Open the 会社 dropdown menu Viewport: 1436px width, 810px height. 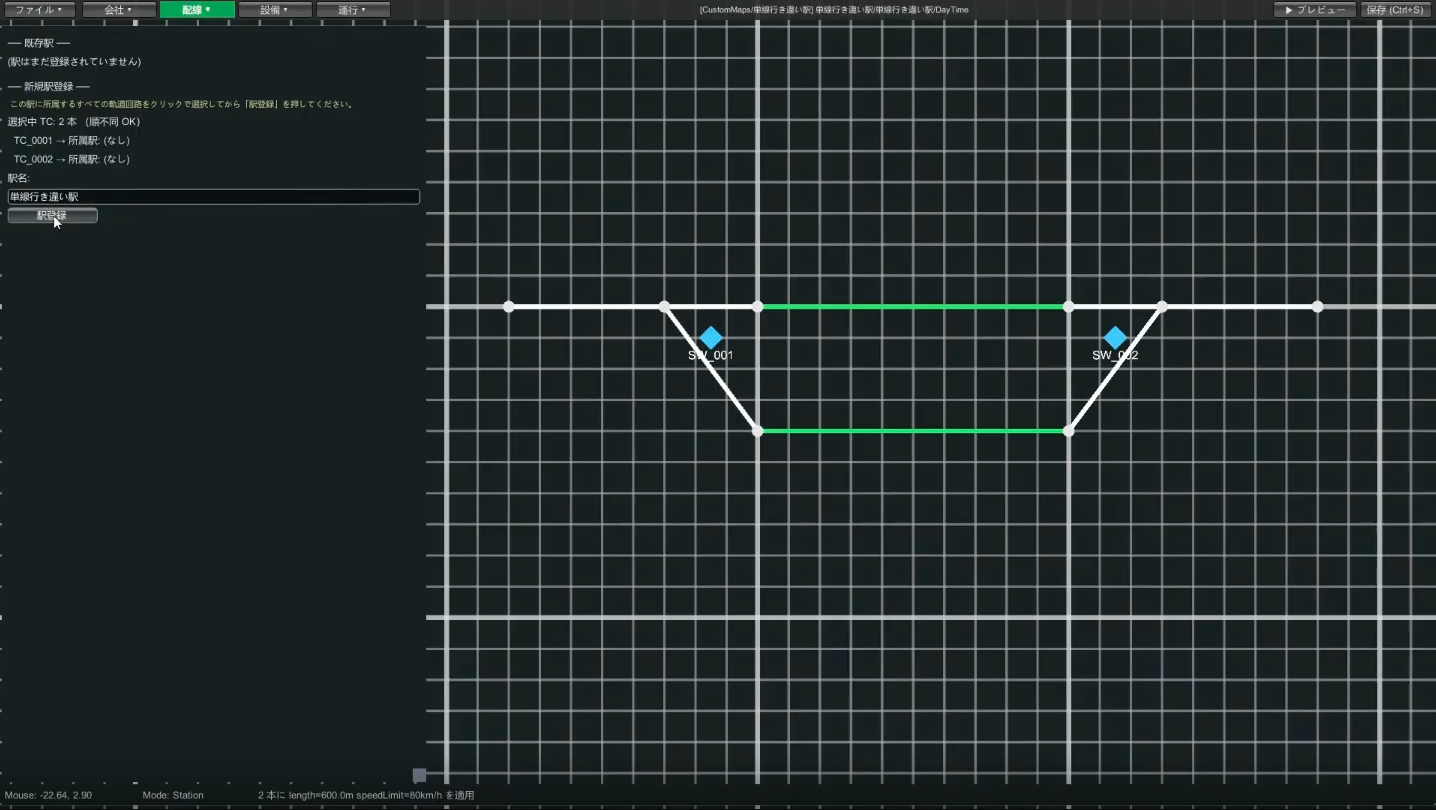(x=118, y=10)
